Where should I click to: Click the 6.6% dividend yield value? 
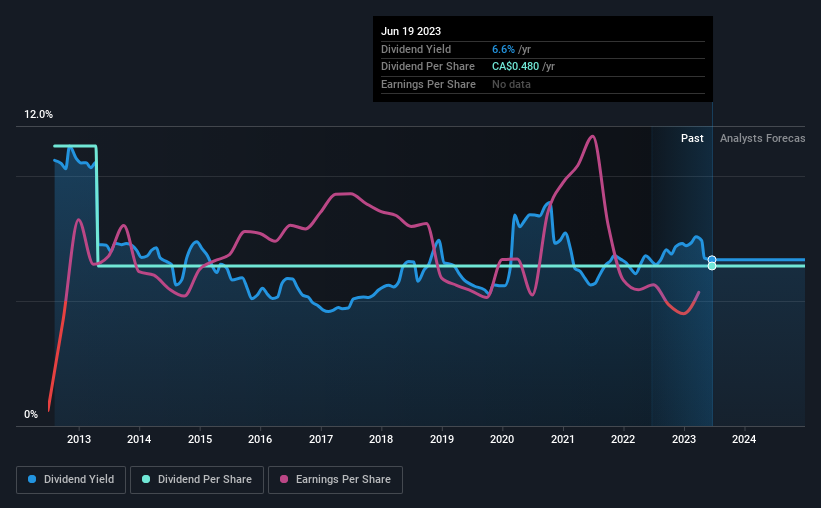tap(503, 49)
